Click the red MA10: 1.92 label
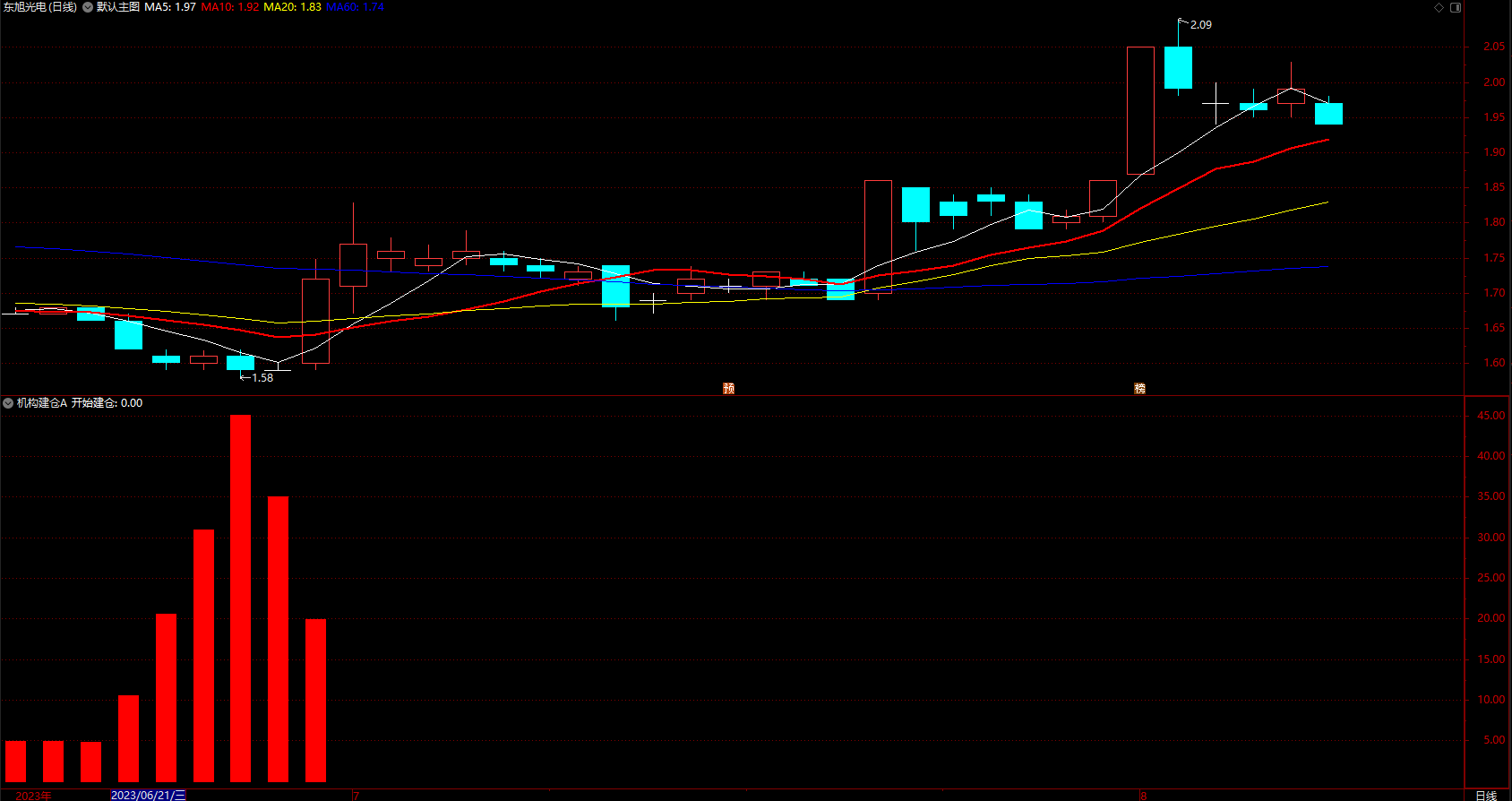 tap(230, 7)
